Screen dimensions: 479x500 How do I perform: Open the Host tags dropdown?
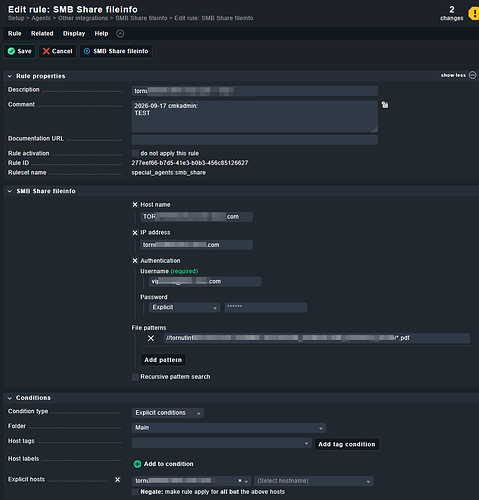[x=221, y=443]
